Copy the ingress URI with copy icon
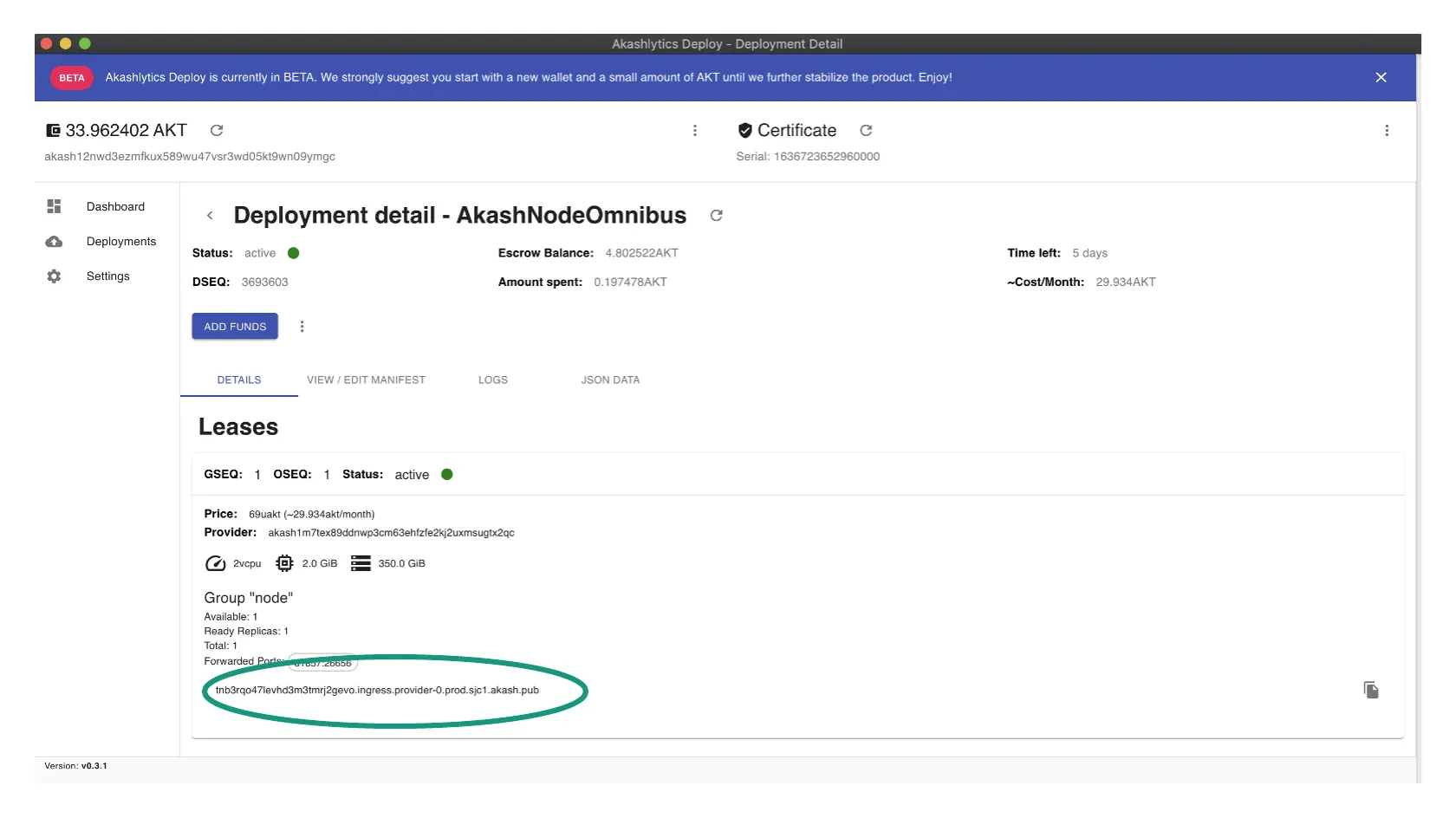The width and height of the screenshot is (1456, 818). [1371, 690]
